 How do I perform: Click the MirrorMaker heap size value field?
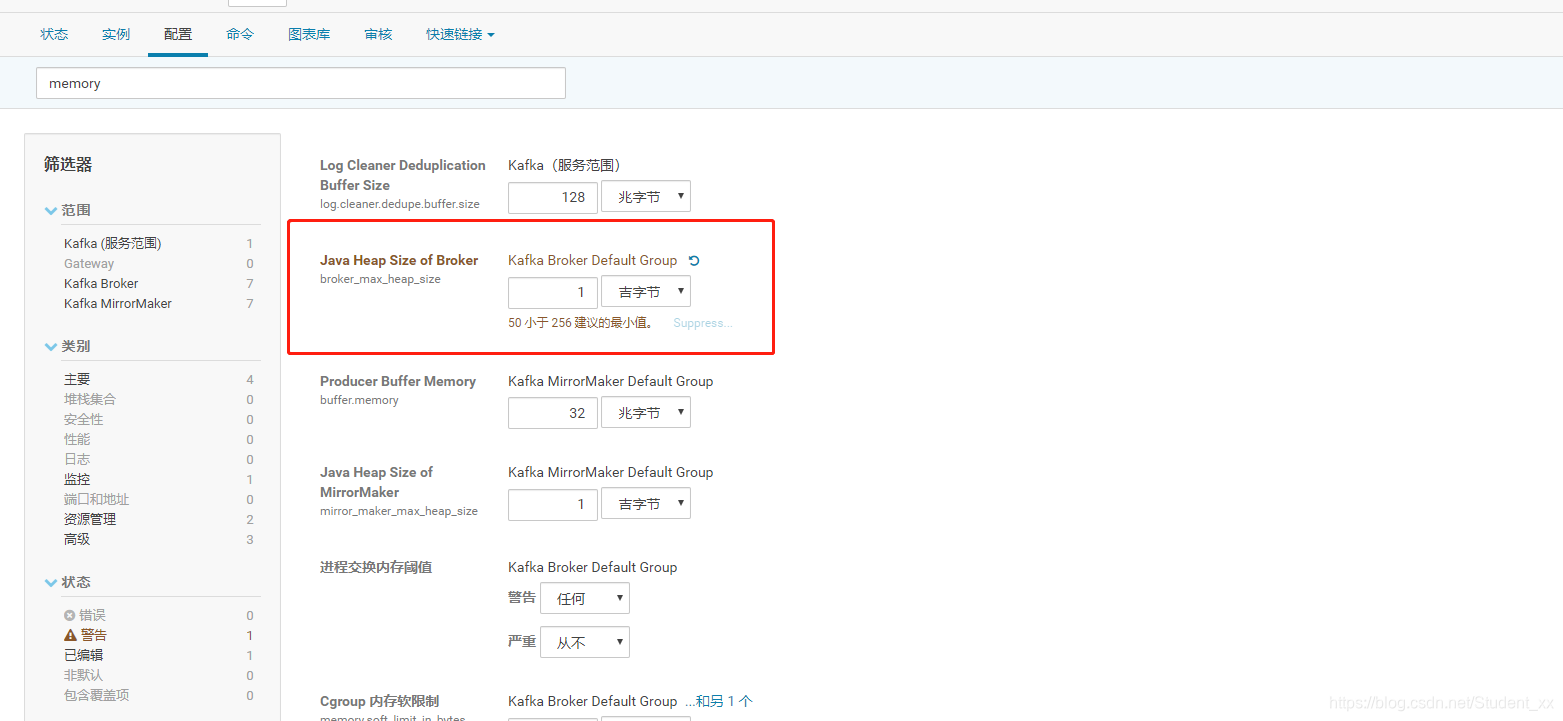click(553, 504)
